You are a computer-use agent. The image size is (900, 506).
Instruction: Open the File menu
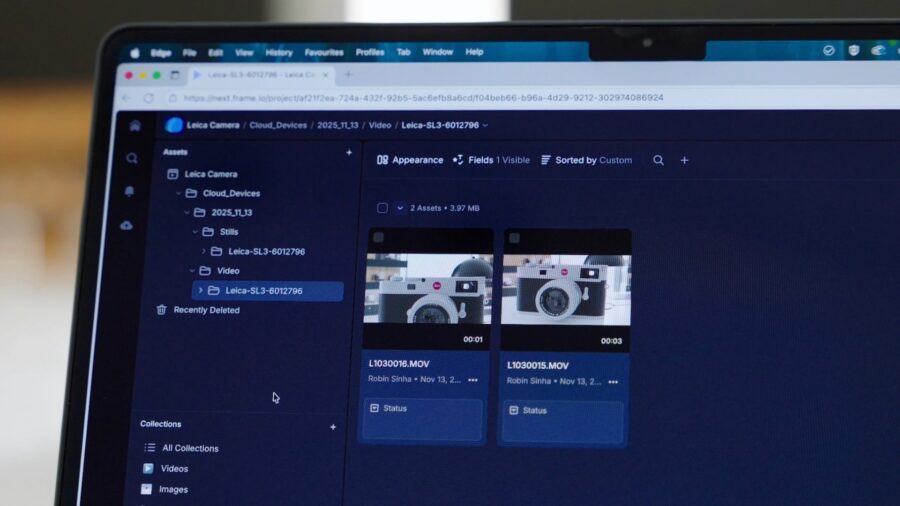pyautogui.click(x=189, y=53)
